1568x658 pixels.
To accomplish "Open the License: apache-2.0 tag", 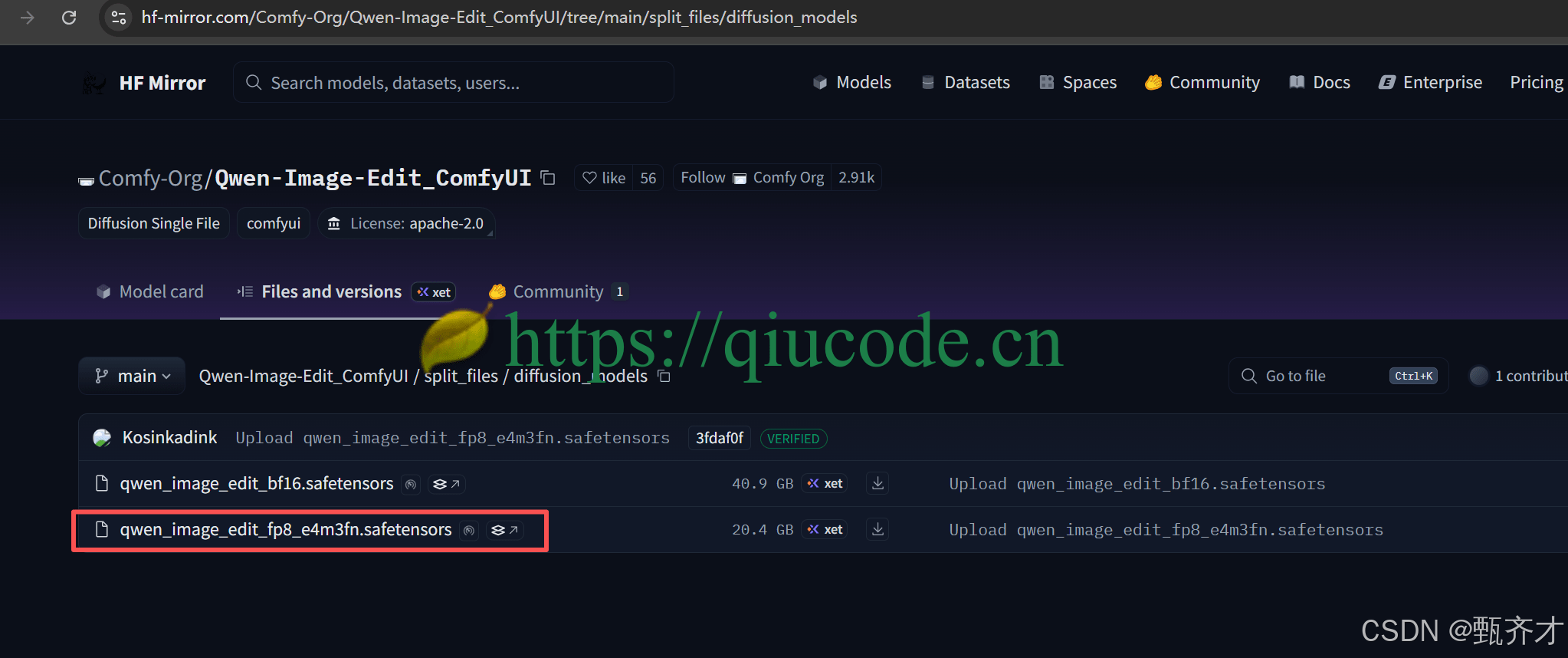I will tap(406, 223).
